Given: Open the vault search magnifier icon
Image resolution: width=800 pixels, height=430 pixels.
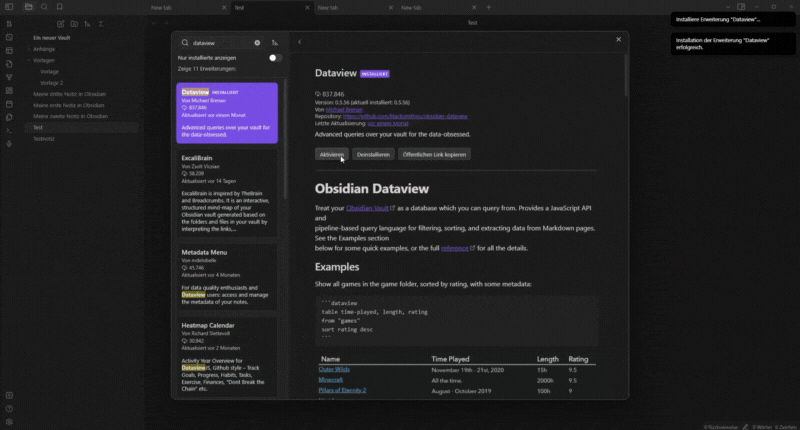Looking at the screenshot, I should point(44,7).
